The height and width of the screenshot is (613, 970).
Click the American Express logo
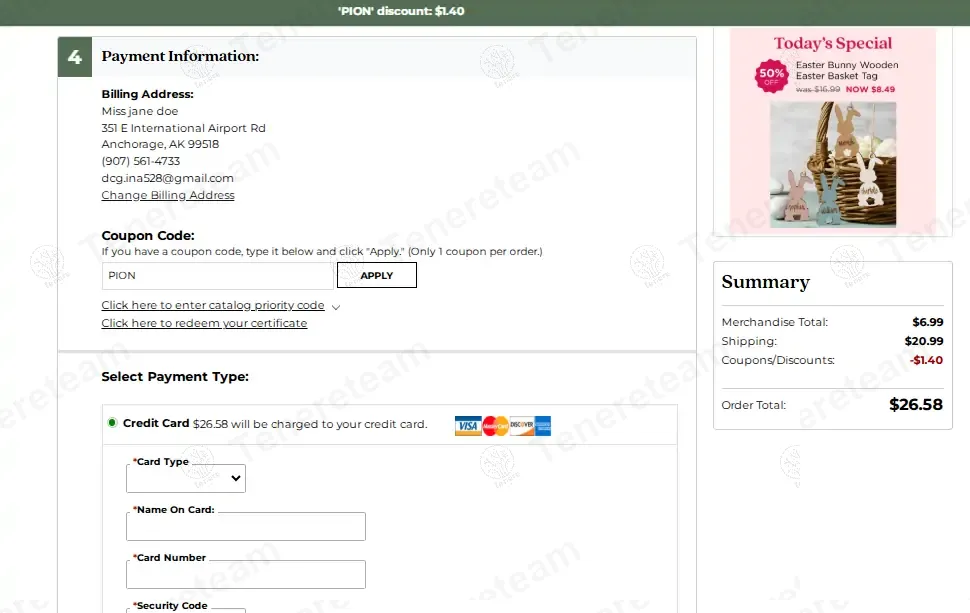pyautogui.click(x=543, y=426)
